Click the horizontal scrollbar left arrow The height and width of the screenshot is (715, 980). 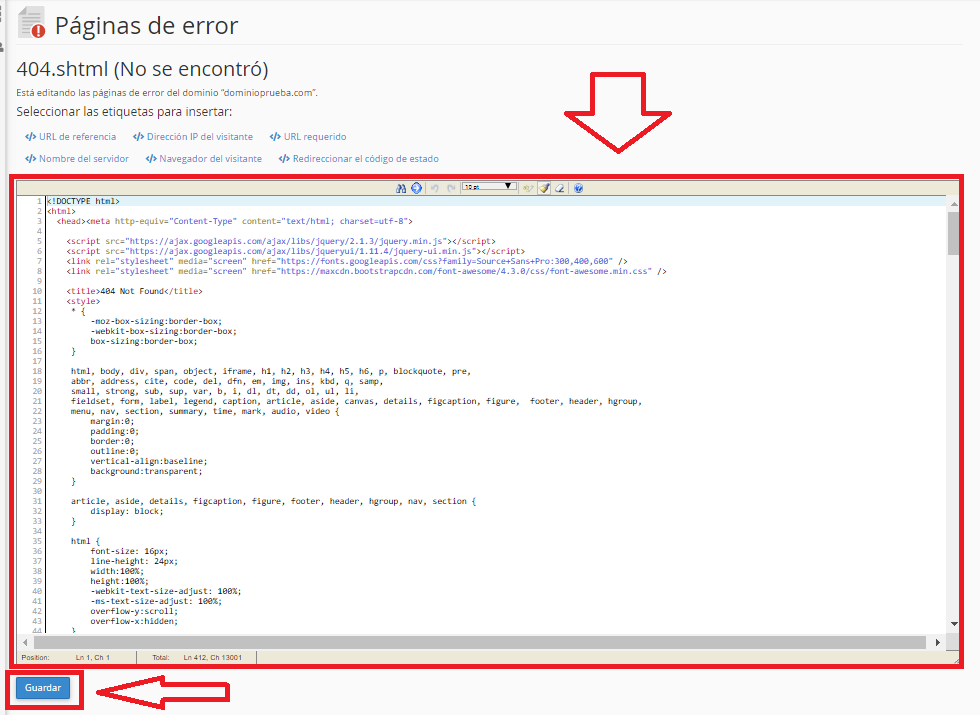(x=25, y=642)
